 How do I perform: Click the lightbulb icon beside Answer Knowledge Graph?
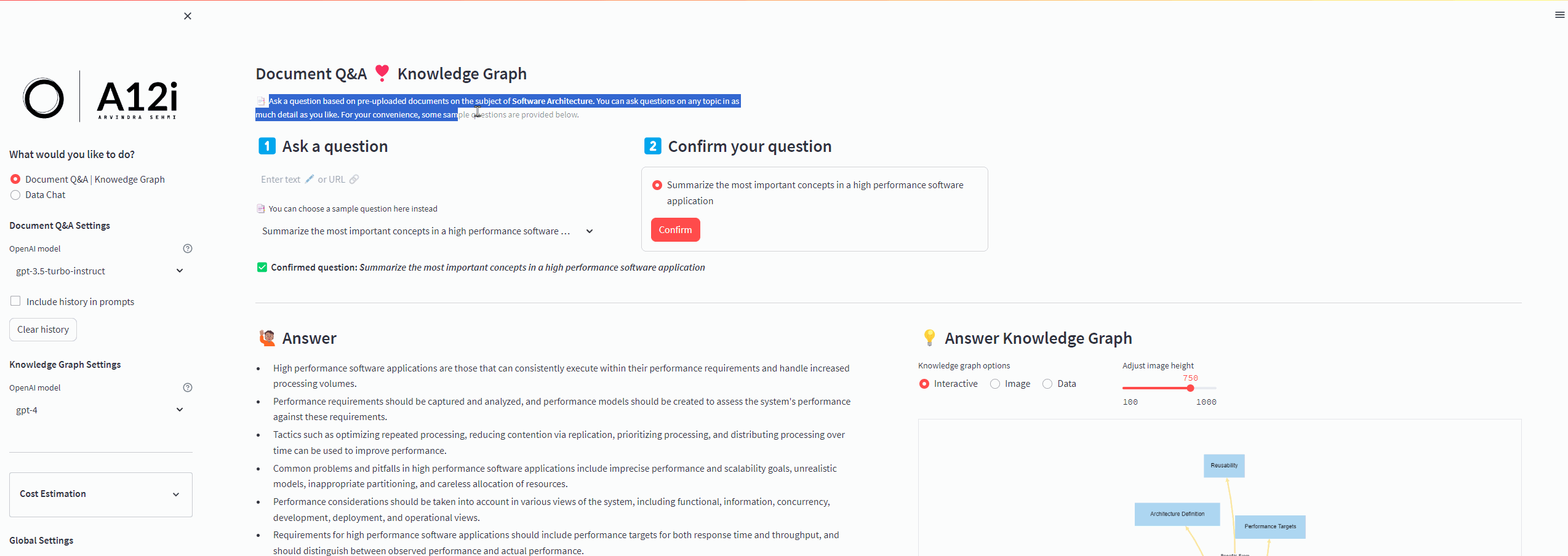coord(929,338)
